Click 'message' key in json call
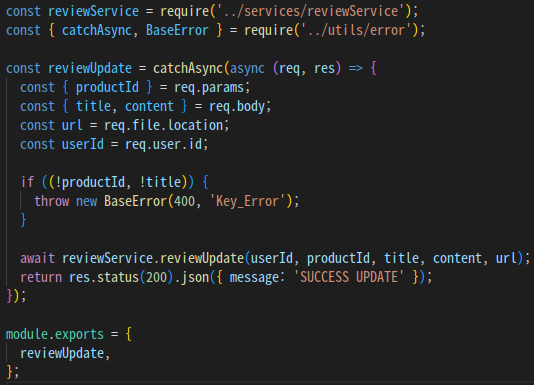Viewport: 534px width, 385px height. point(254,278)
